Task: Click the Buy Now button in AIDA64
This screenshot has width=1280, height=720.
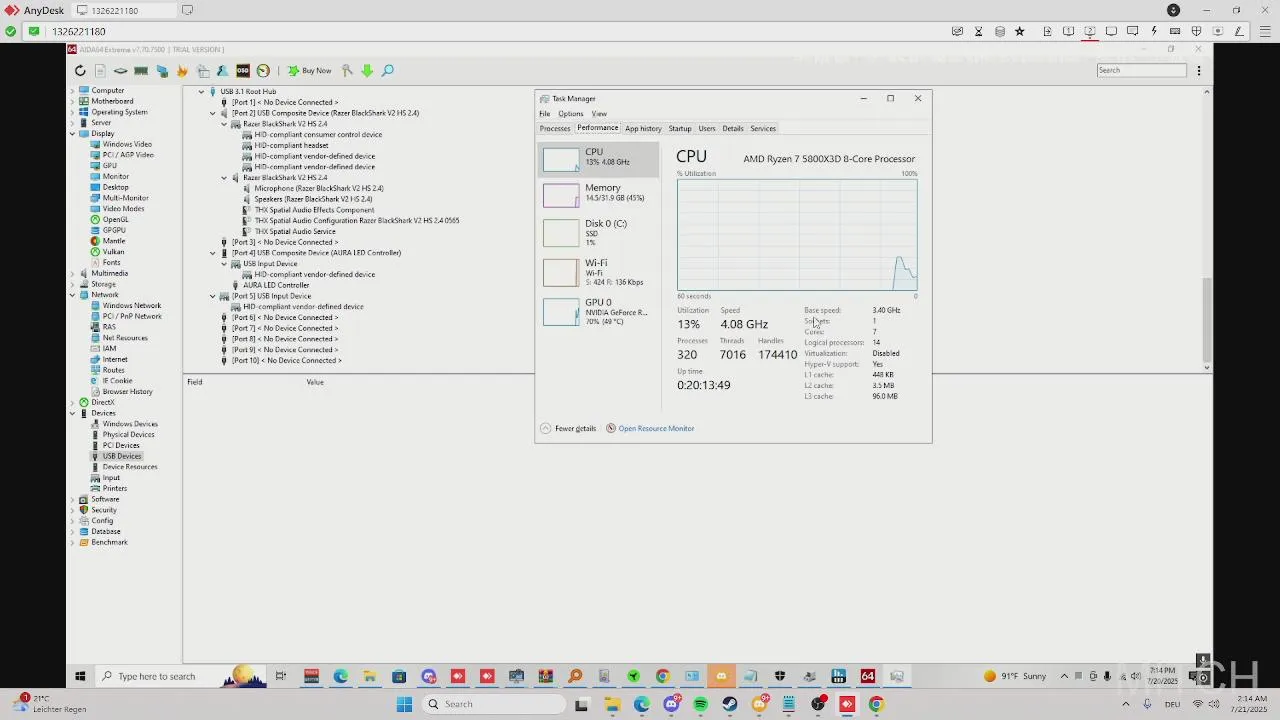Action: (x=309, y=71)
